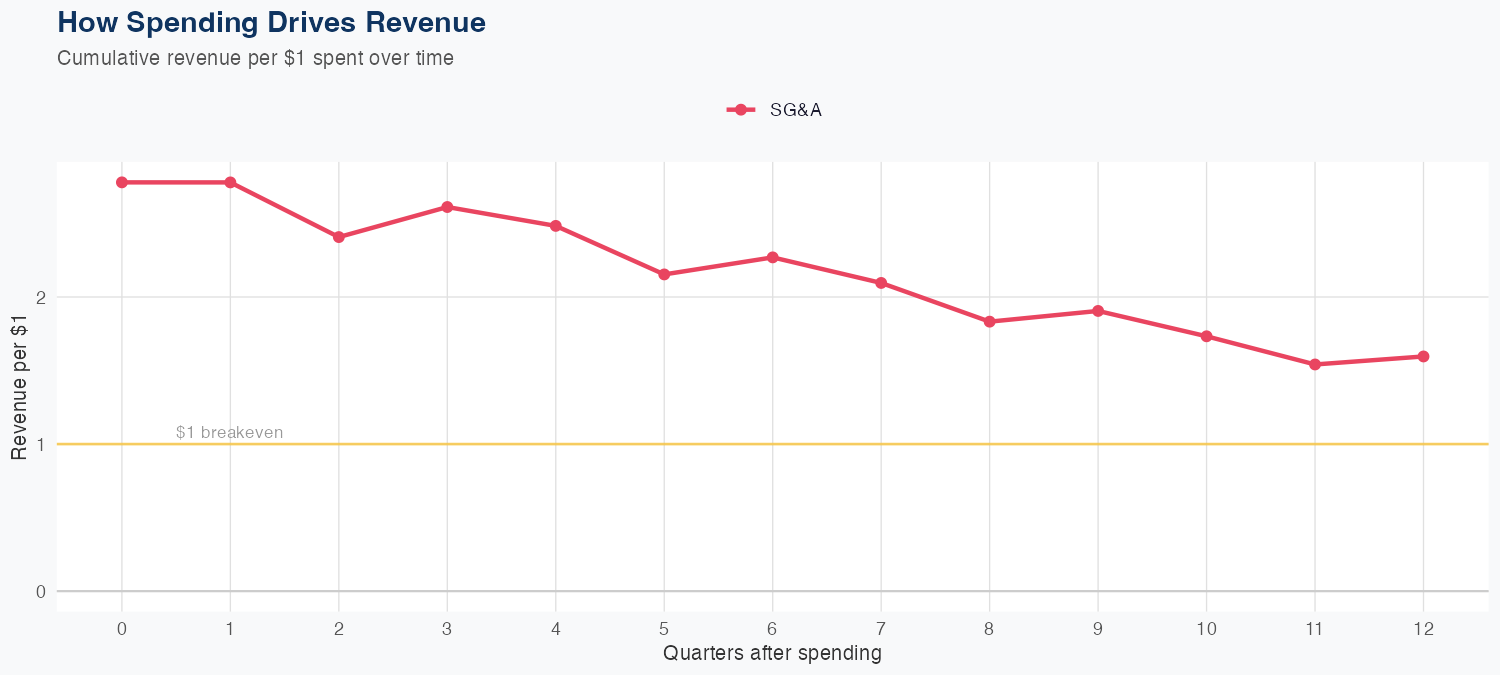Click the lowest point at quarter 11
This screenshot has height=675, width=1500.
pyautogui.click(x=1315, y=364)
